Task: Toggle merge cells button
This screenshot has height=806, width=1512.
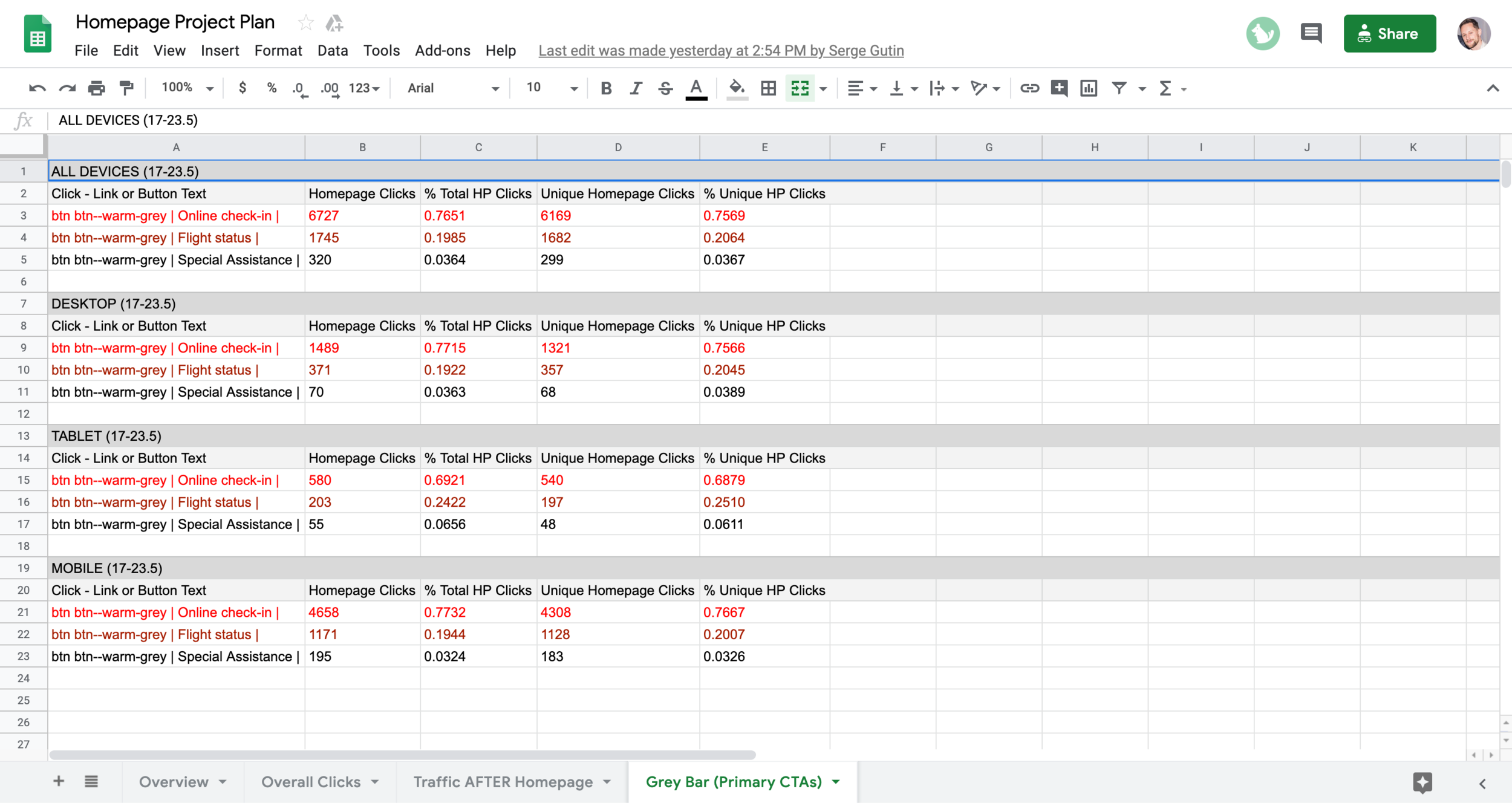Action: [x=800, y=88]
